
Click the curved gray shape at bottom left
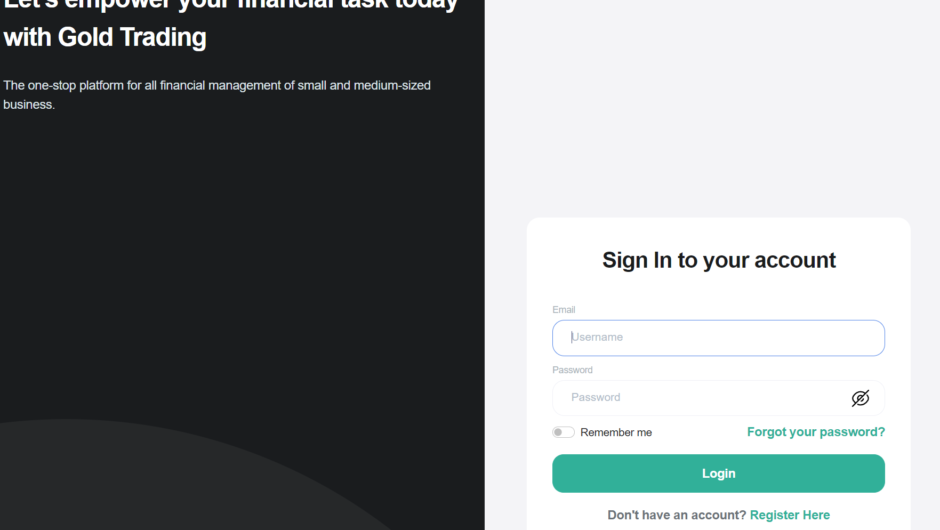pos(150,480)
